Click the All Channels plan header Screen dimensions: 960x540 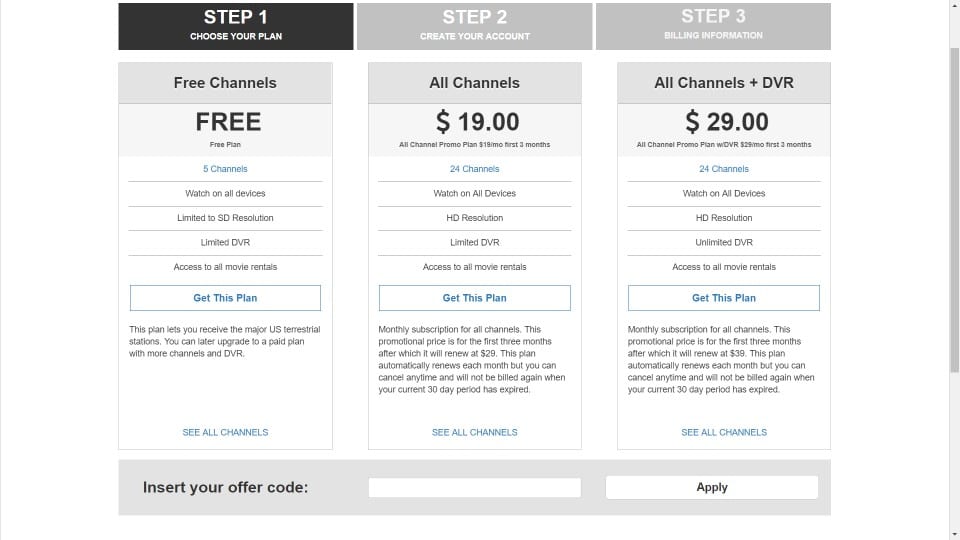coord(474,83)
